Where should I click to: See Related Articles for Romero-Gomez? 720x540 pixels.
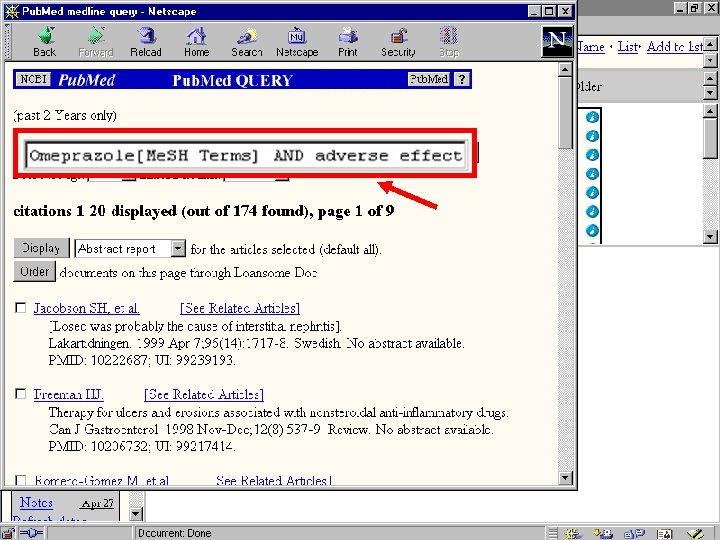tap(274, 480)
